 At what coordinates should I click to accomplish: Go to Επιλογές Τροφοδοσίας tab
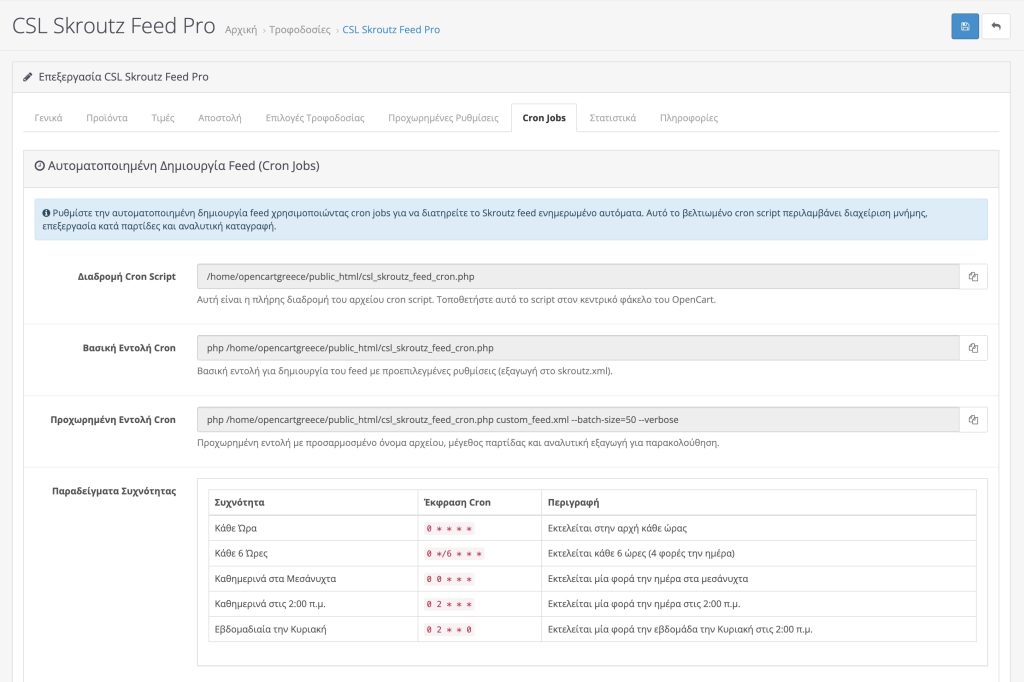pos(315,118)
